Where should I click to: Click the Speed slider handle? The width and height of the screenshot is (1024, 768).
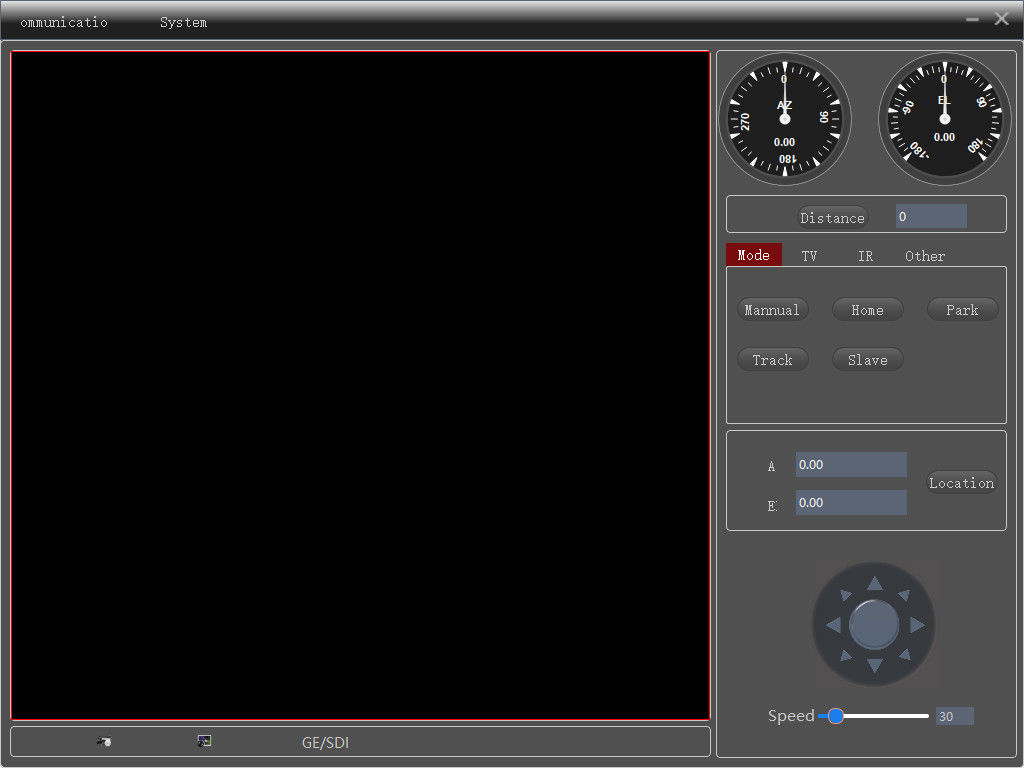(835, 716)
